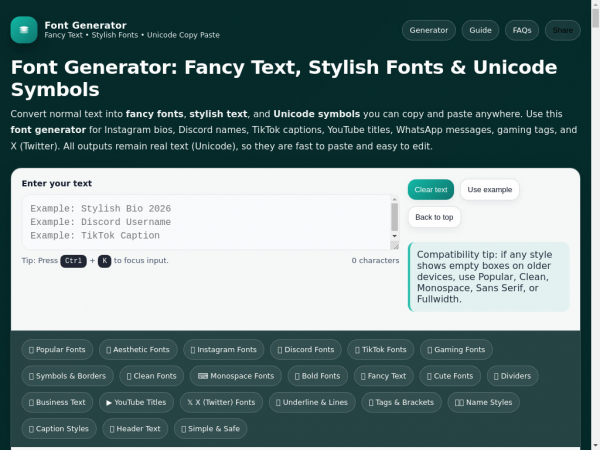Open the Guide nav item
The height and width of the screenshot is (450, 600).
tap(480, 30)
